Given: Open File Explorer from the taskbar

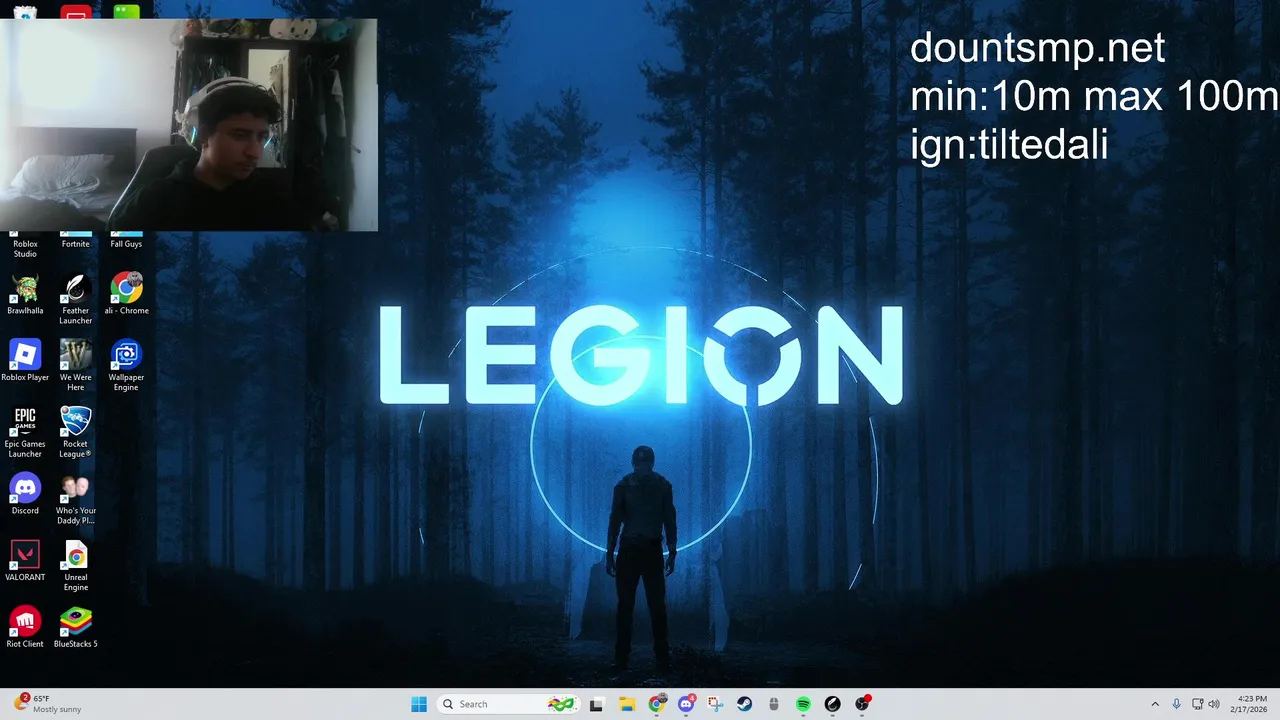Looking at the screenshot, I should [627, 704].
